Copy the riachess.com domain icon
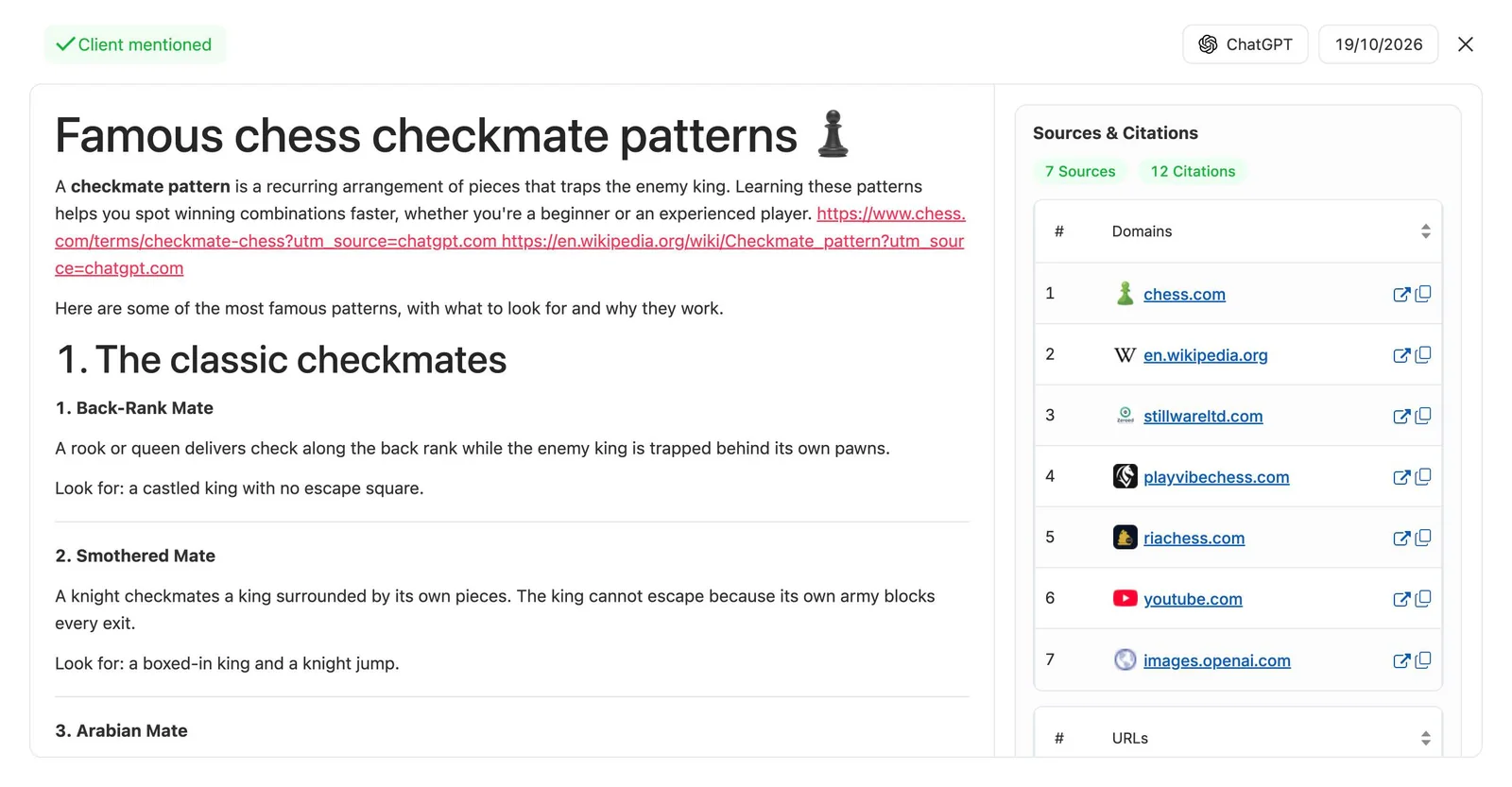Screen dimensions: 1512x787 coord(1423,538)
